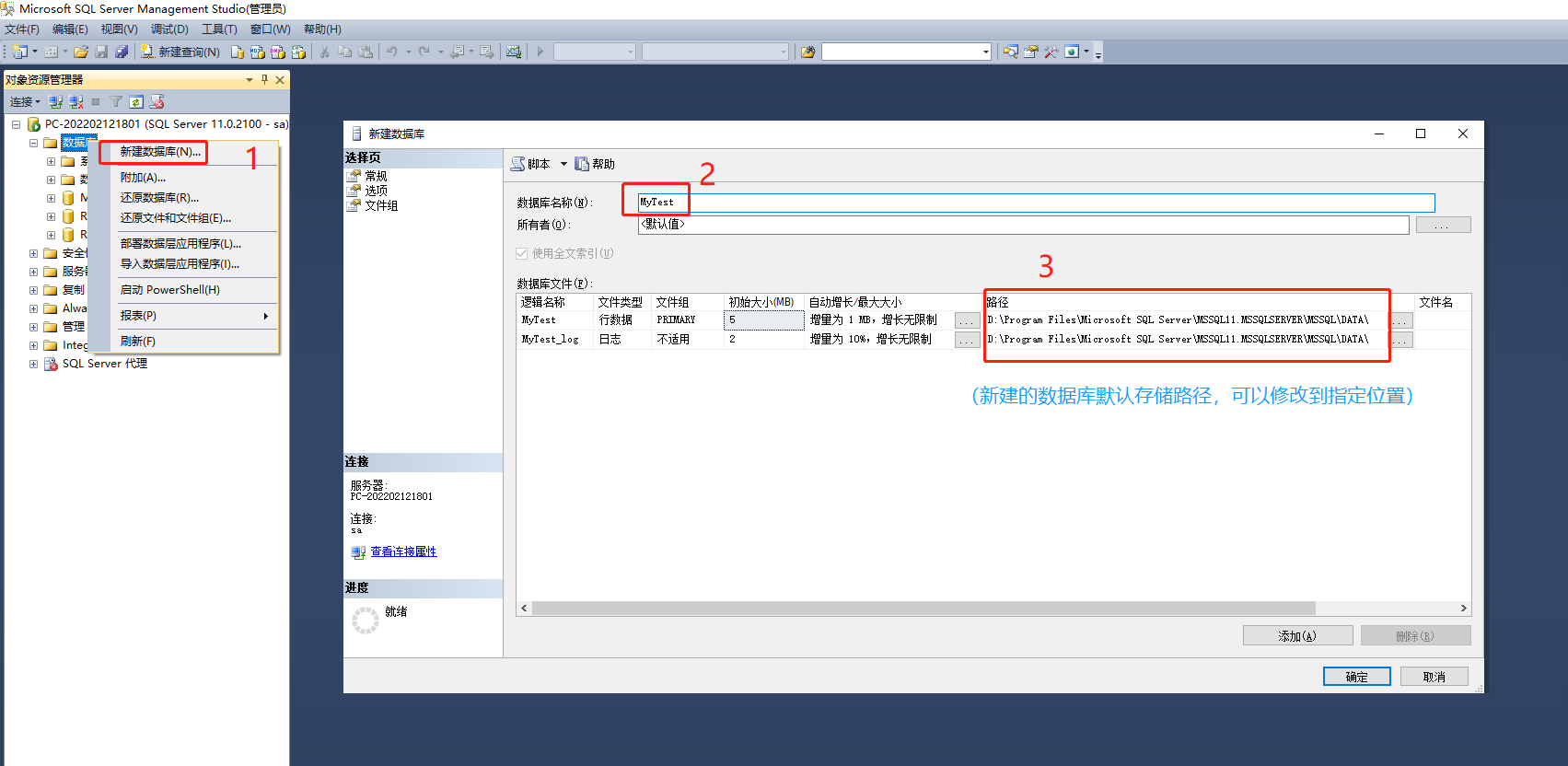1568x766 pixels.
Task: Collapse the 数据库 folder node
Action: click(x=33, y=143)
